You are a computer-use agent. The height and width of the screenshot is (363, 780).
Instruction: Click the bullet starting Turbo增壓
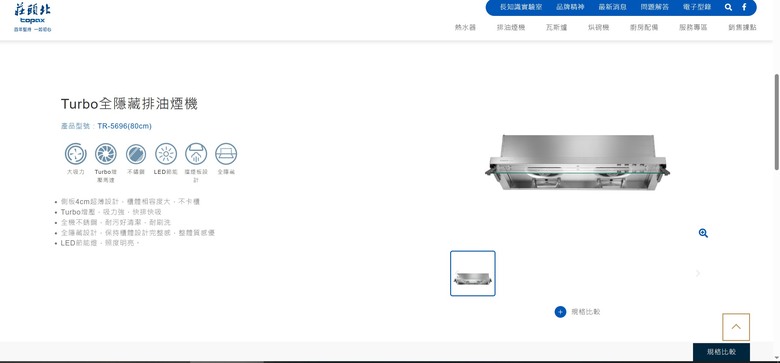pyautogui.click(x=111, y=212)
